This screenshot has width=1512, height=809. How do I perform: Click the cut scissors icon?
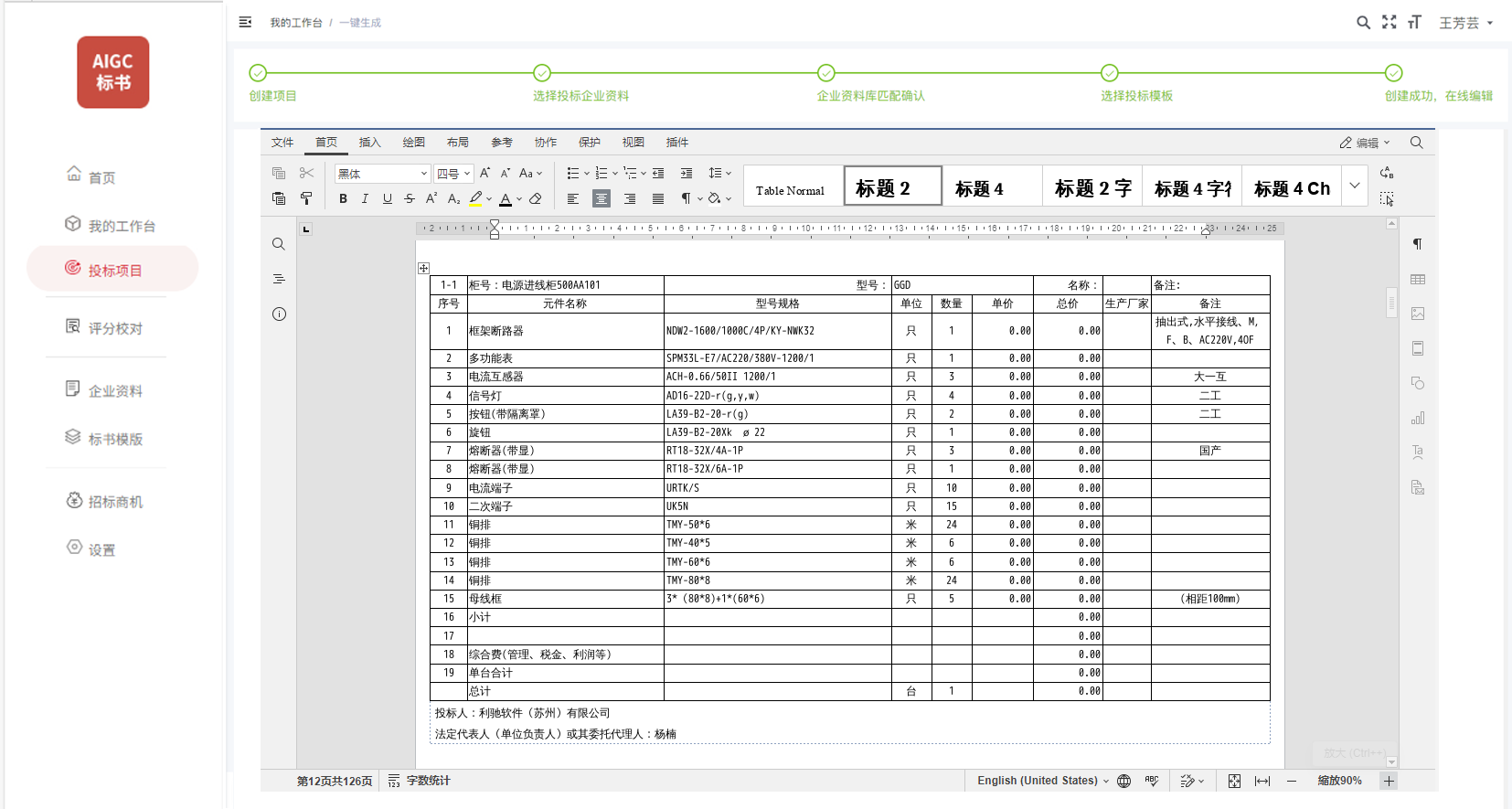(x=306, y=173)
